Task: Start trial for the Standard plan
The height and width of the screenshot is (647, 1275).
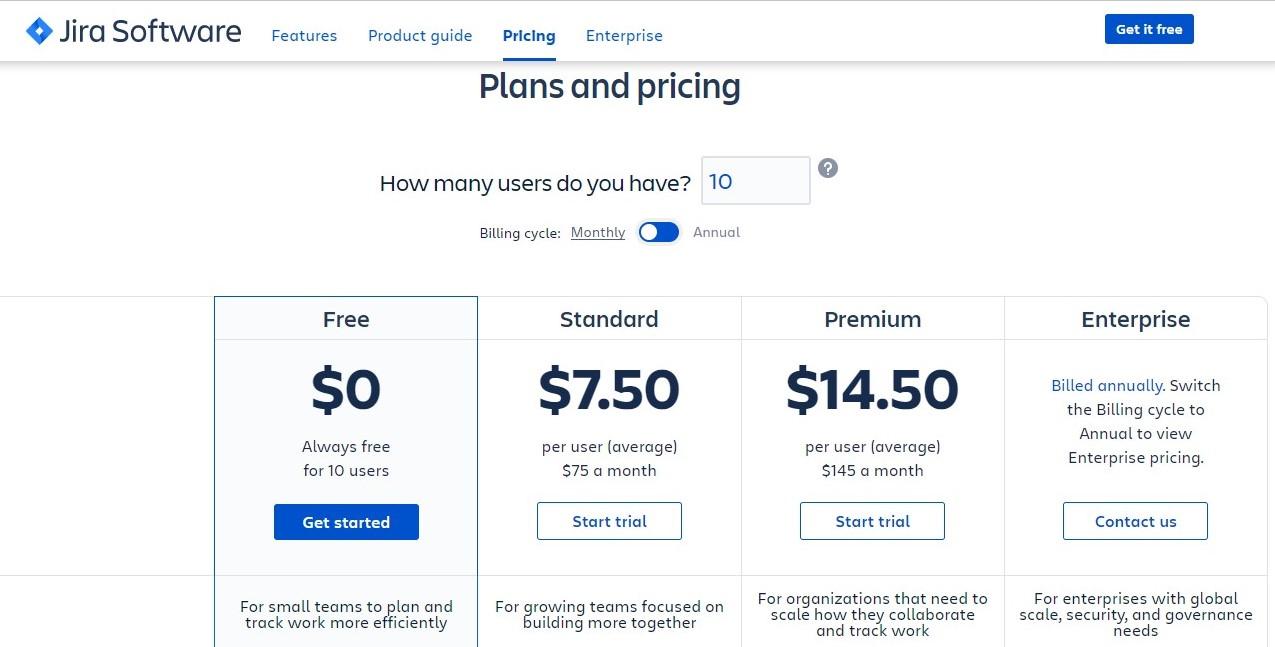Action: click(x=609, y=521)
